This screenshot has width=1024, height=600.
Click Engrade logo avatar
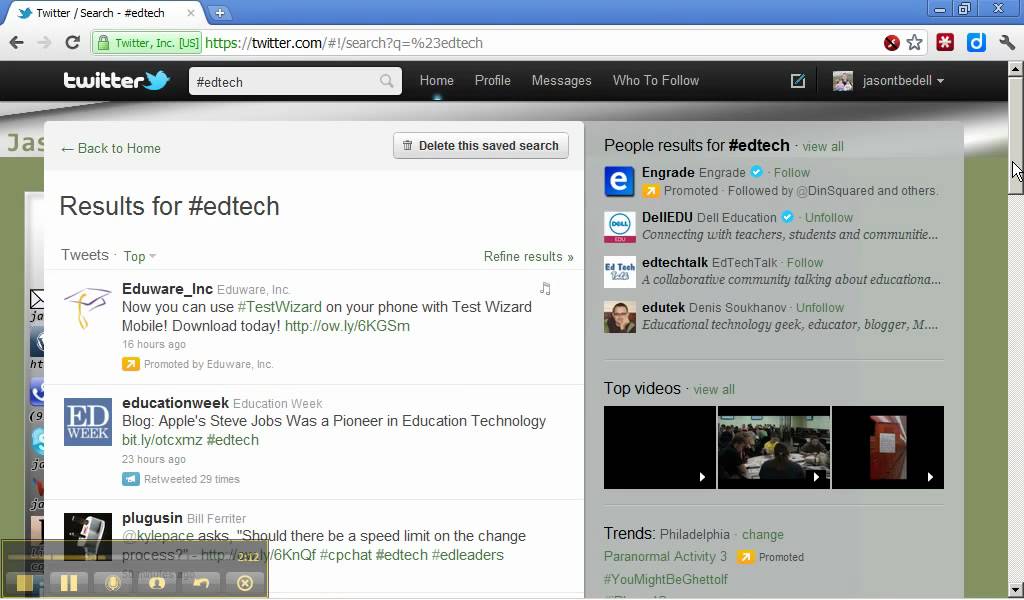[619, 182]
